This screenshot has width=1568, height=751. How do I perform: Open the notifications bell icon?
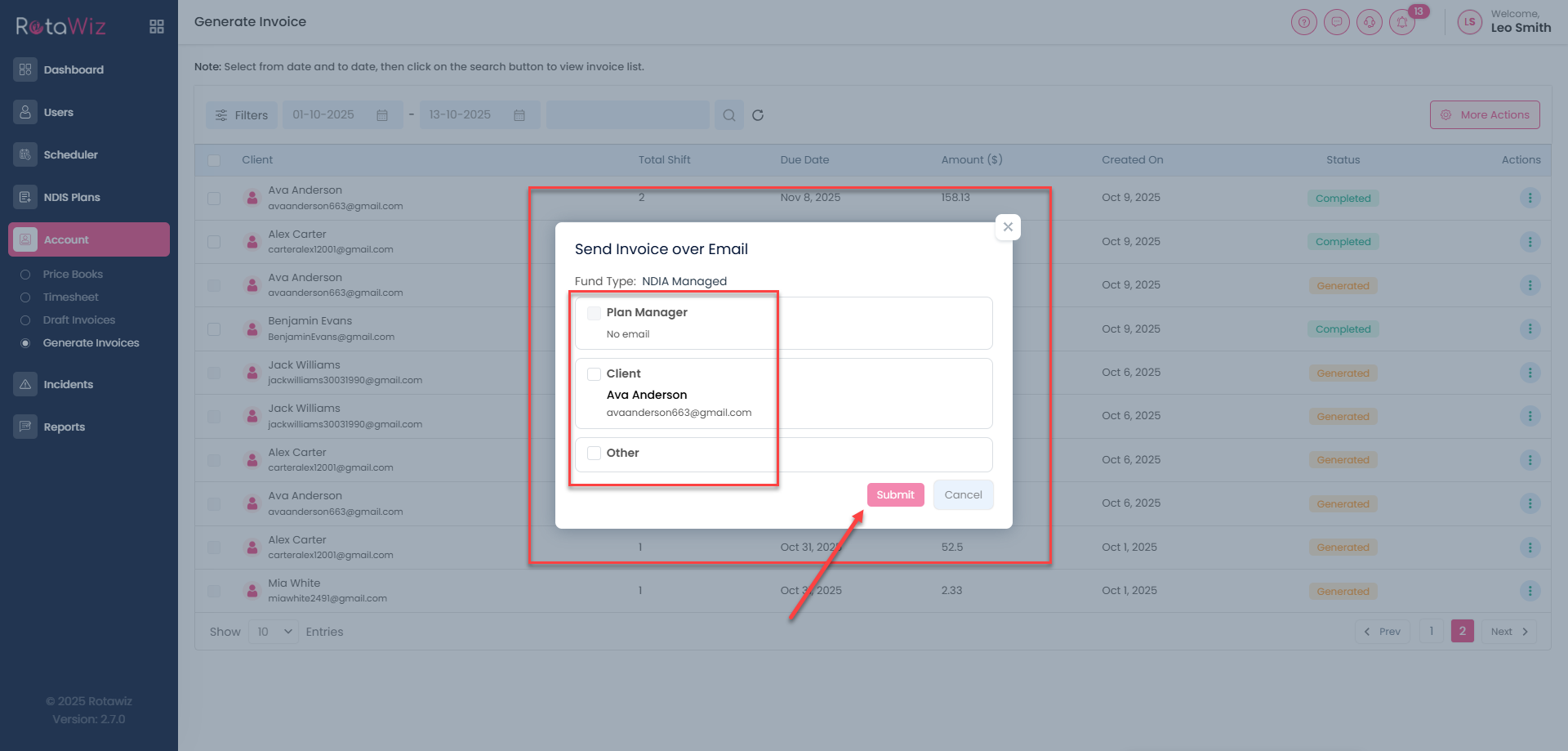pos(1402,23)
